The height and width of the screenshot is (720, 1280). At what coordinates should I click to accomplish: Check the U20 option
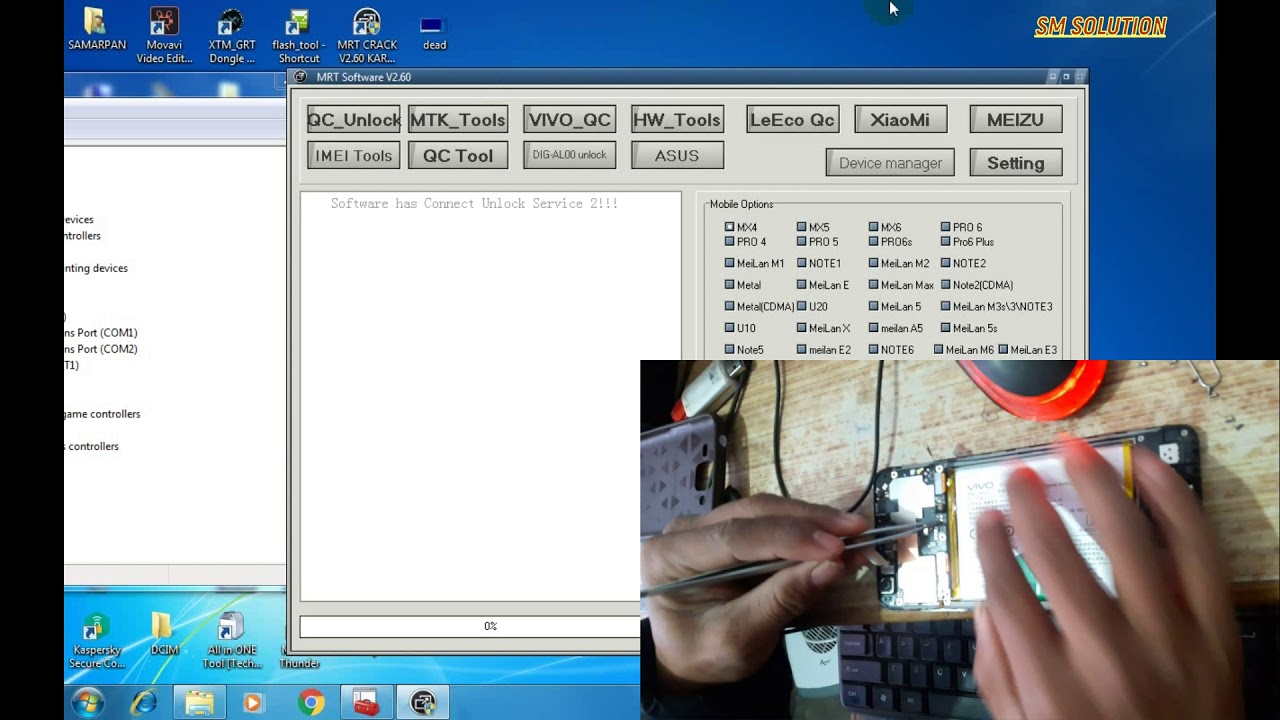point(801,306)
